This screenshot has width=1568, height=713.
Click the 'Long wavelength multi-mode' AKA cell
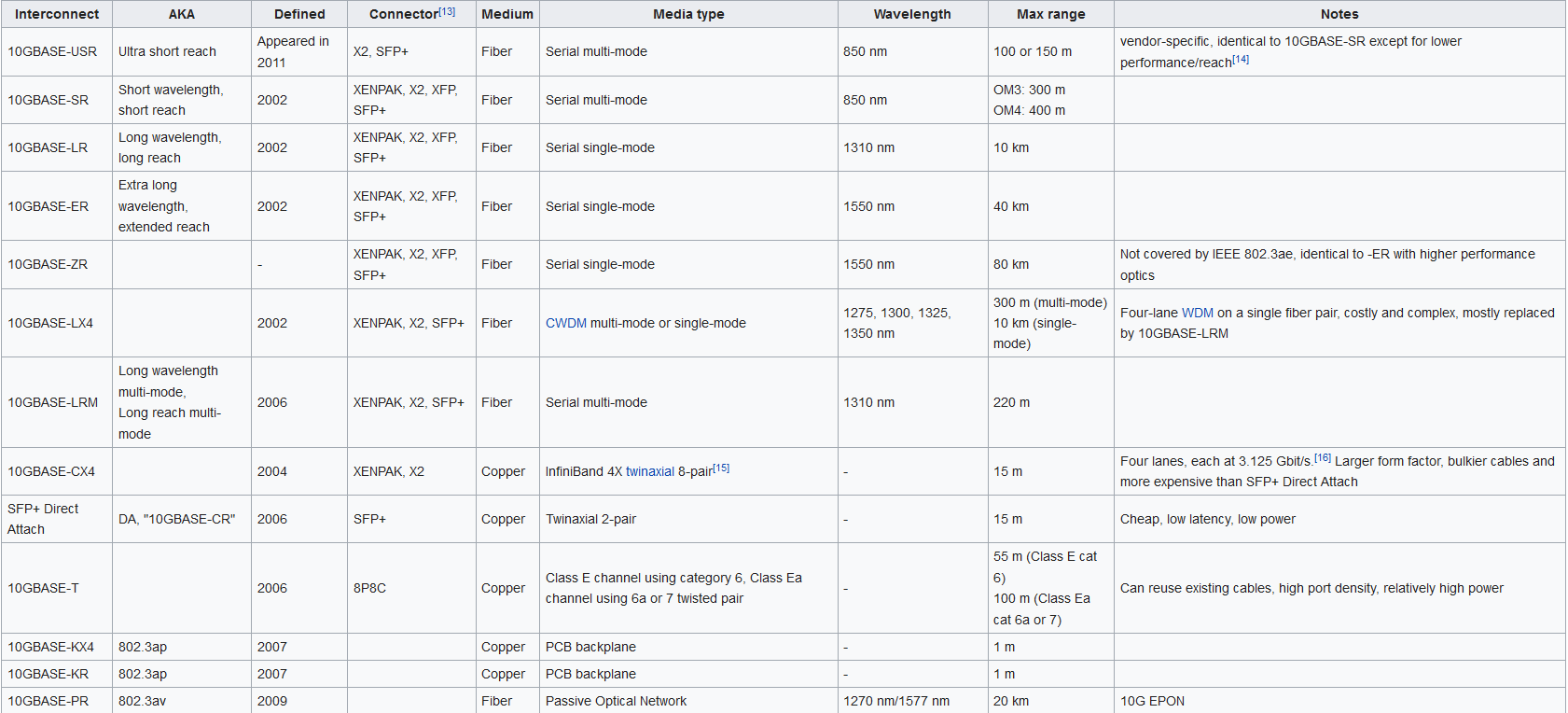click(x=182, y=402)
